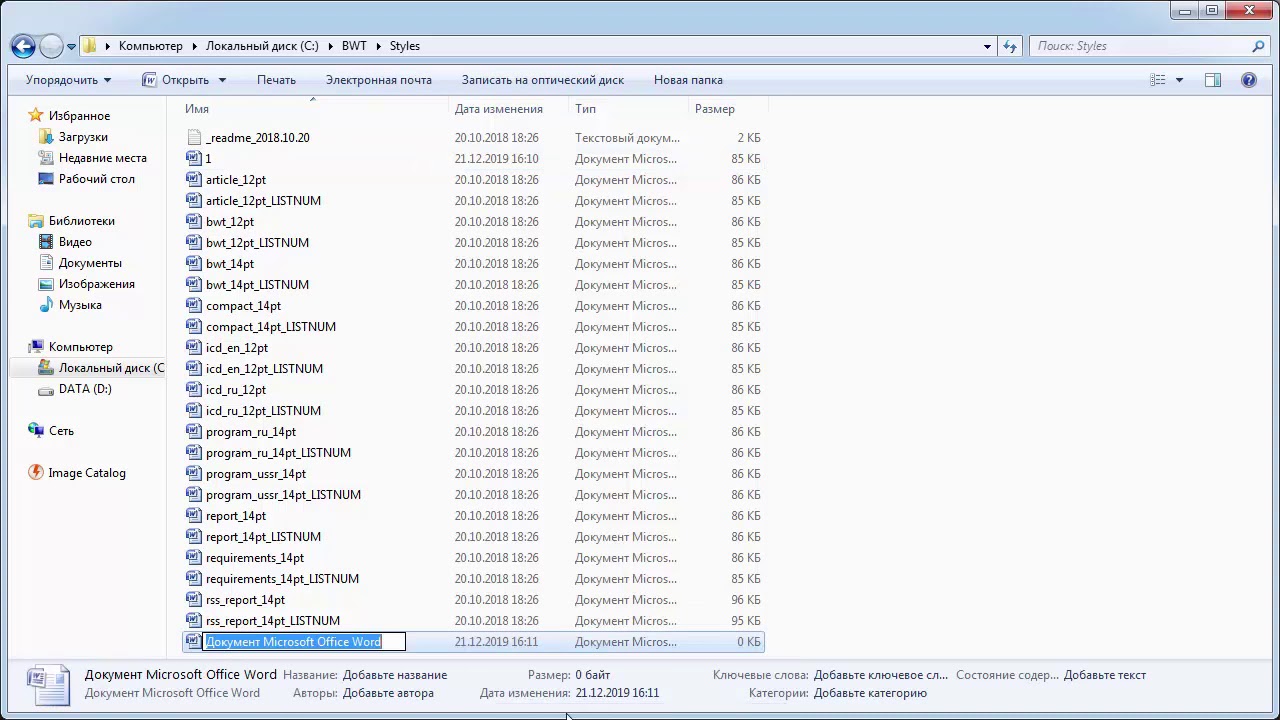Select the rss_report_14pt_LISTNUM file
The height and width of the screenshot is (720, 1280).
[272, 621]
